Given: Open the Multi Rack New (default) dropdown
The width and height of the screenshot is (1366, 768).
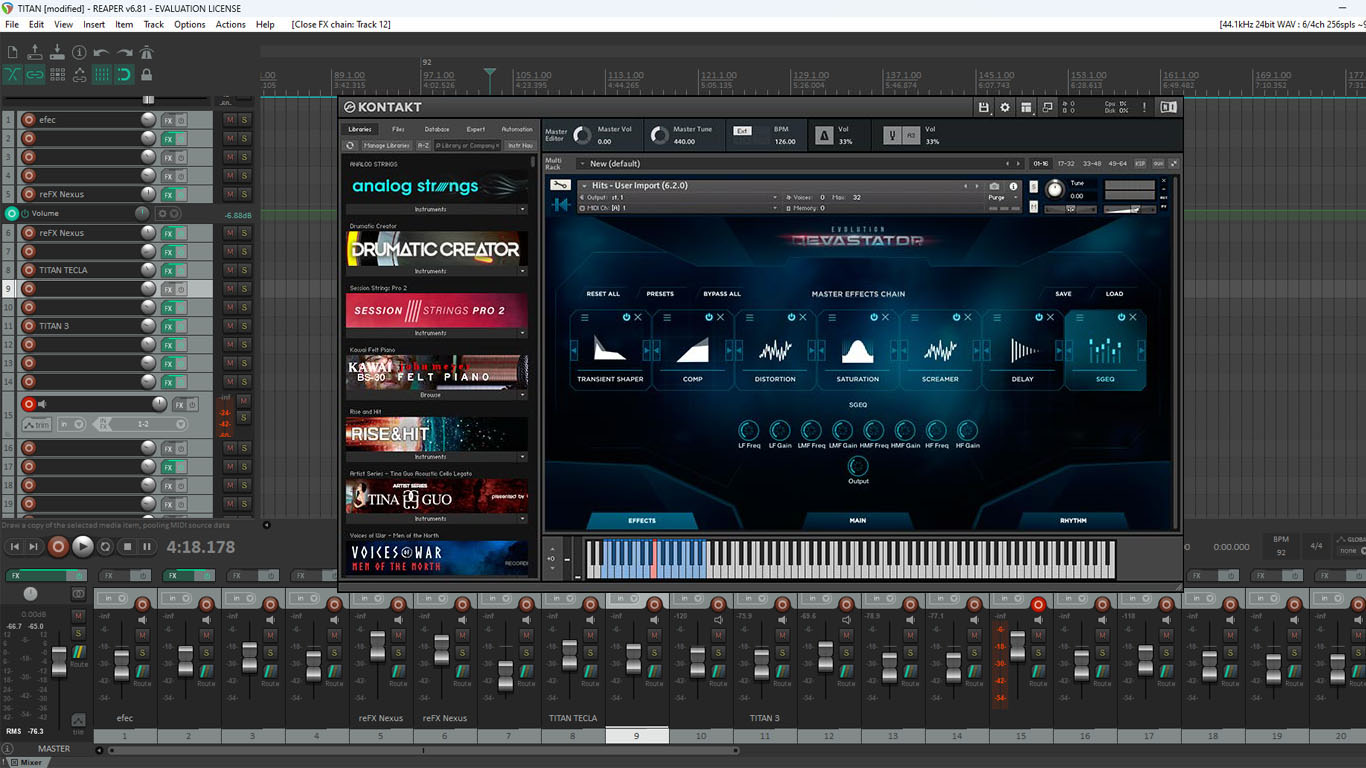Looking at the screenshot, I should (x=582, y=163).
